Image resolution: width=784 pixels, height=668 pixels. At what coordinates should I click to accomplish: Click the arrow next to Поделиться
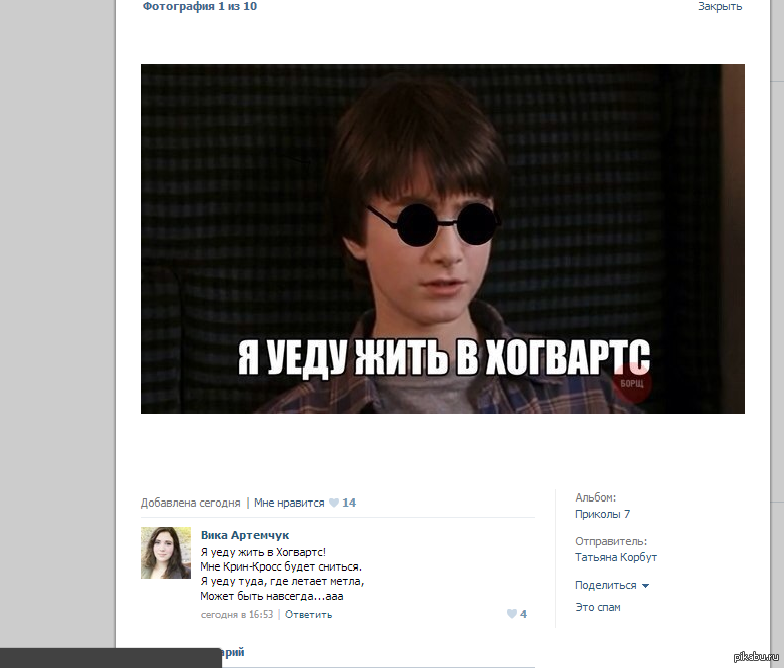645,586
